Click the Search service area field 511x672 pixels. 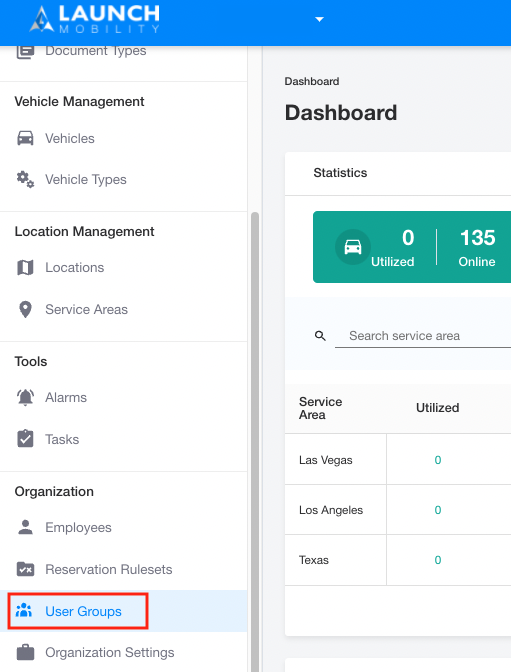[423, 336]
